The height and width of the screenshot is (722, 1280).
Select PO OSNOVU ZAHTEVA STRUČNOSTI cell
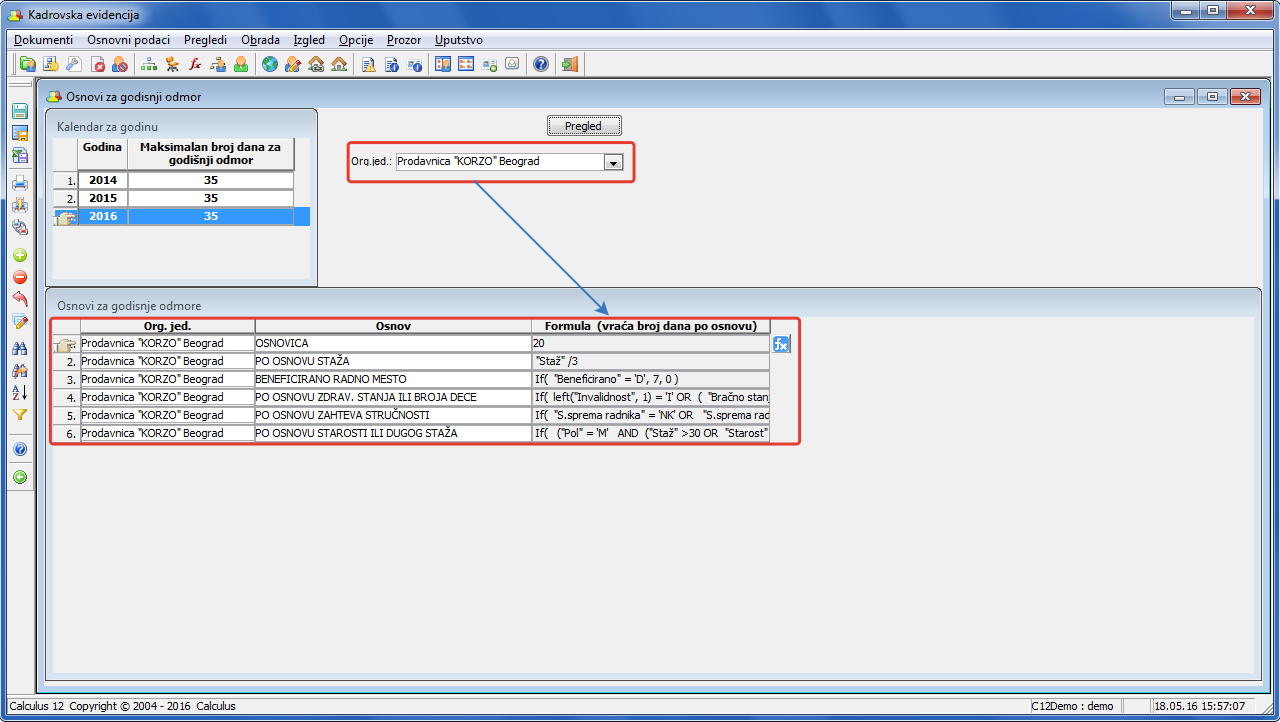pos(393,415)
